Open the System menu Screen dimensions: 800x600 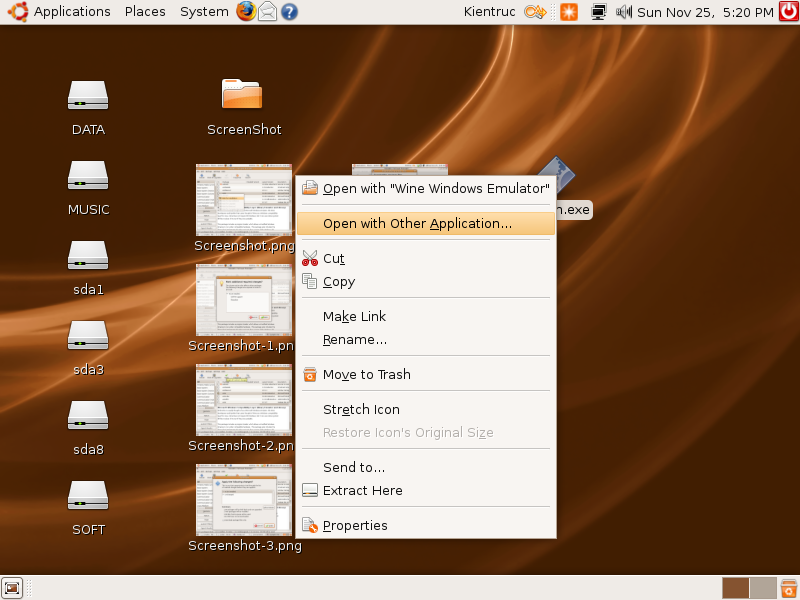[x=204, y=12]
